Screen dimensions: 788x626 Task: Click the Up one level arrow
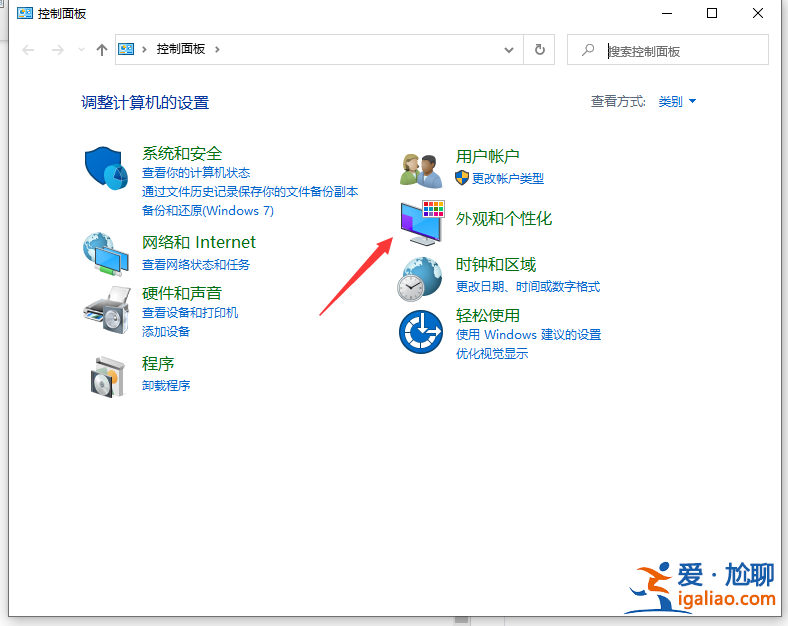coord(102,49)
